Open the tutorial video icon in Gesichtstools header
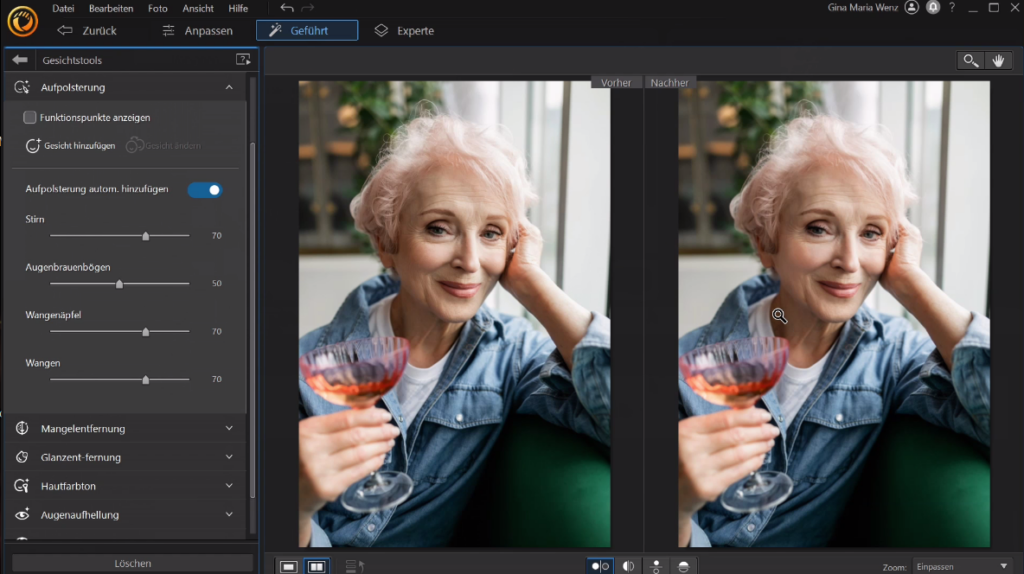The height and width of the screenshot is (574, 1024). [x=242, y=60]
